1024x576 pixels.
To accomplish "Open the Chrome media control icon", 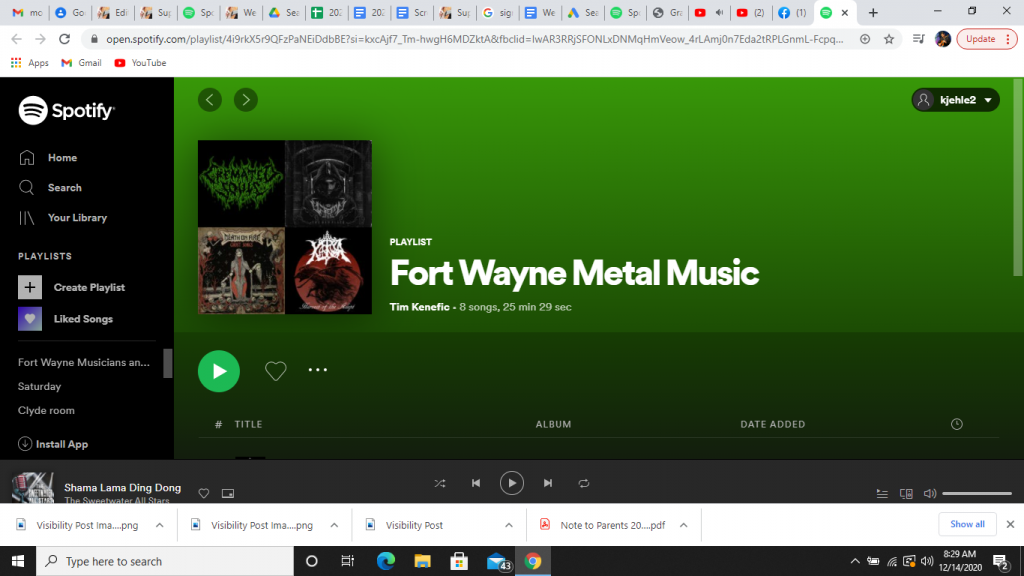I will (918, 39).
